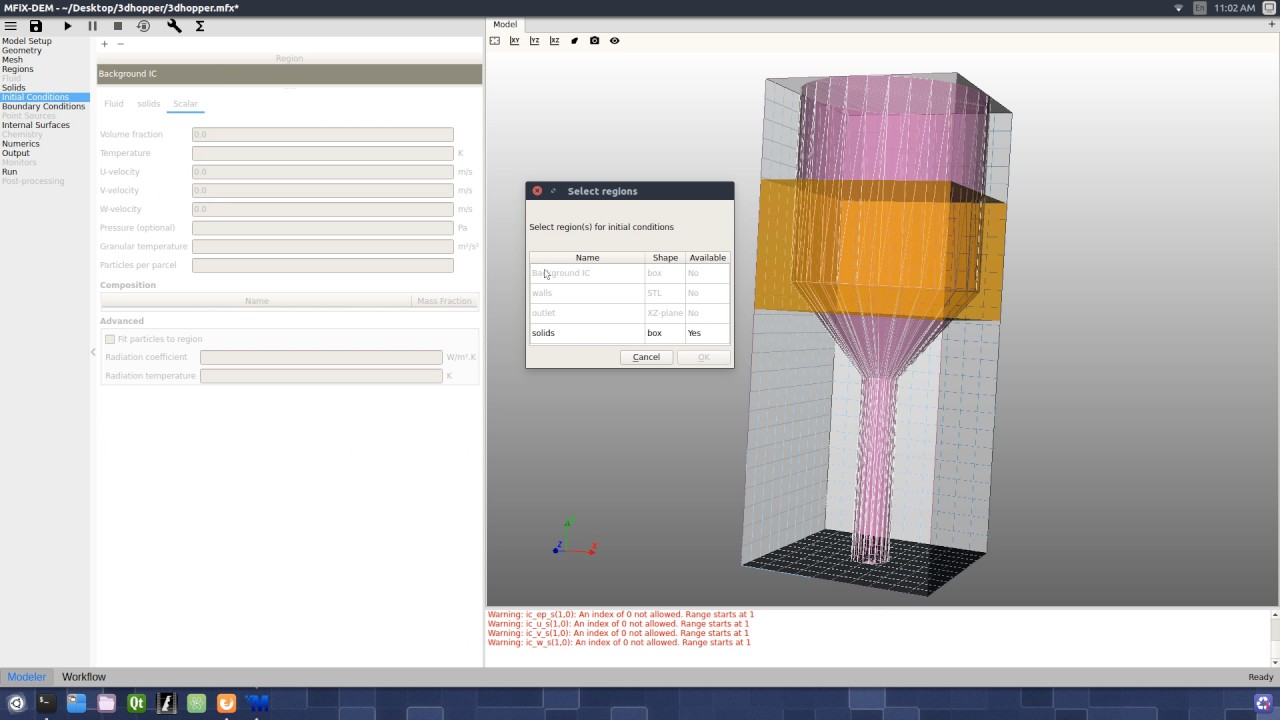Click the reset simulation icon
Screen dimensions: 1280x720
(x=143, y=26)
